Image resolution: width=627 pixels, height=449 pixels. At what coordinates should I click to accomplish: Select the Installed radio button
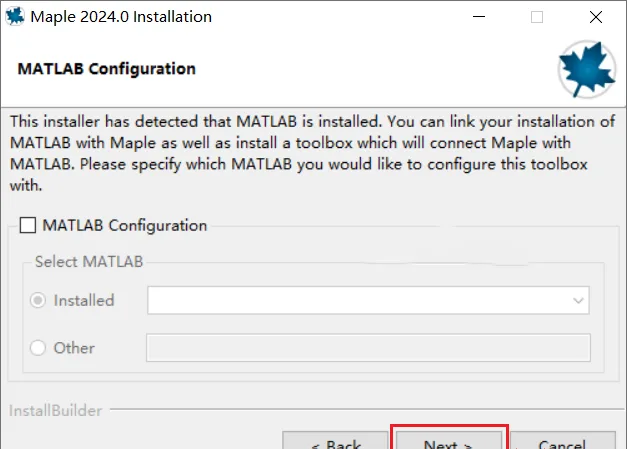38,300
